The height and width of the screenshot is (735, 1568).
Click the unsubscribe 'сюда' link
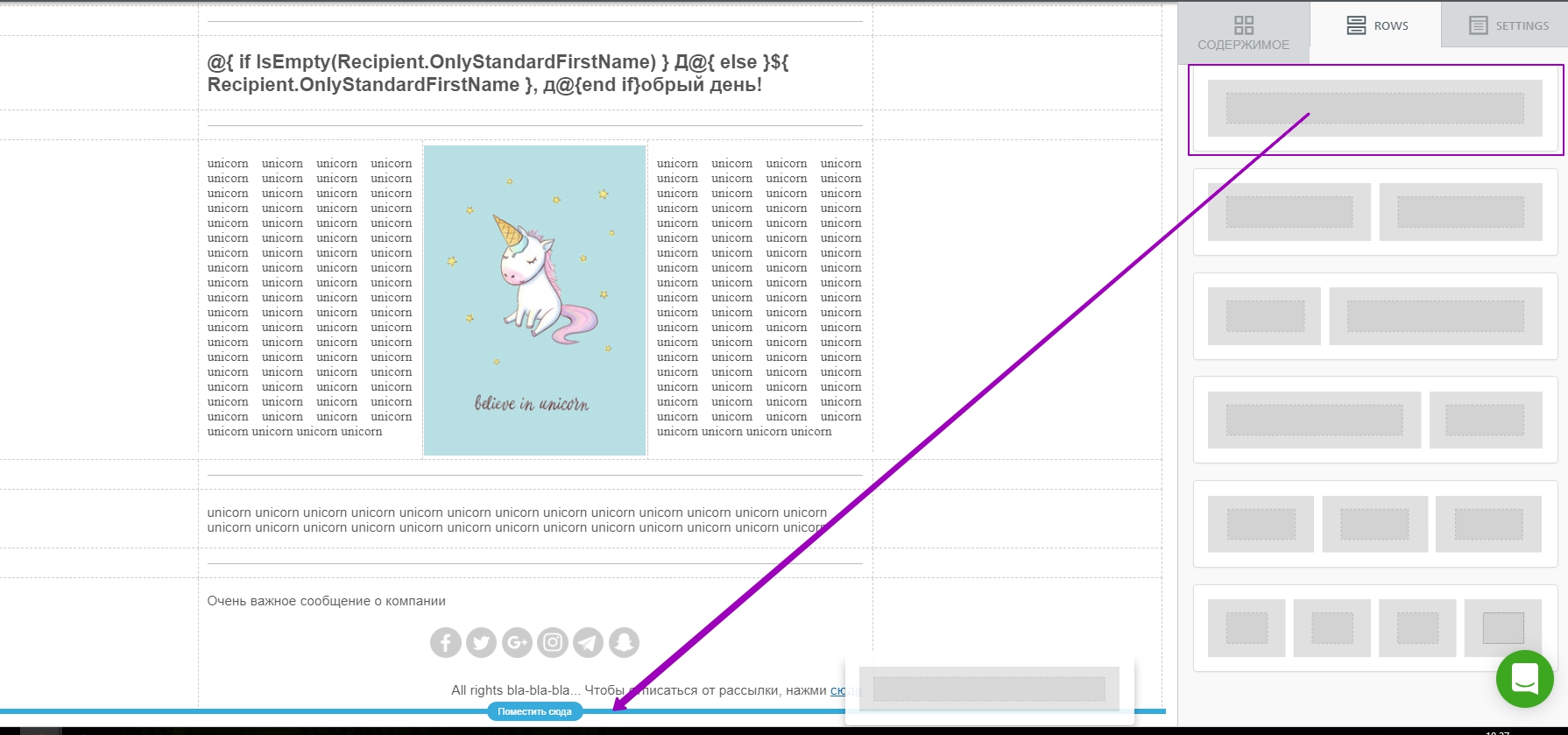click(845, 690)
